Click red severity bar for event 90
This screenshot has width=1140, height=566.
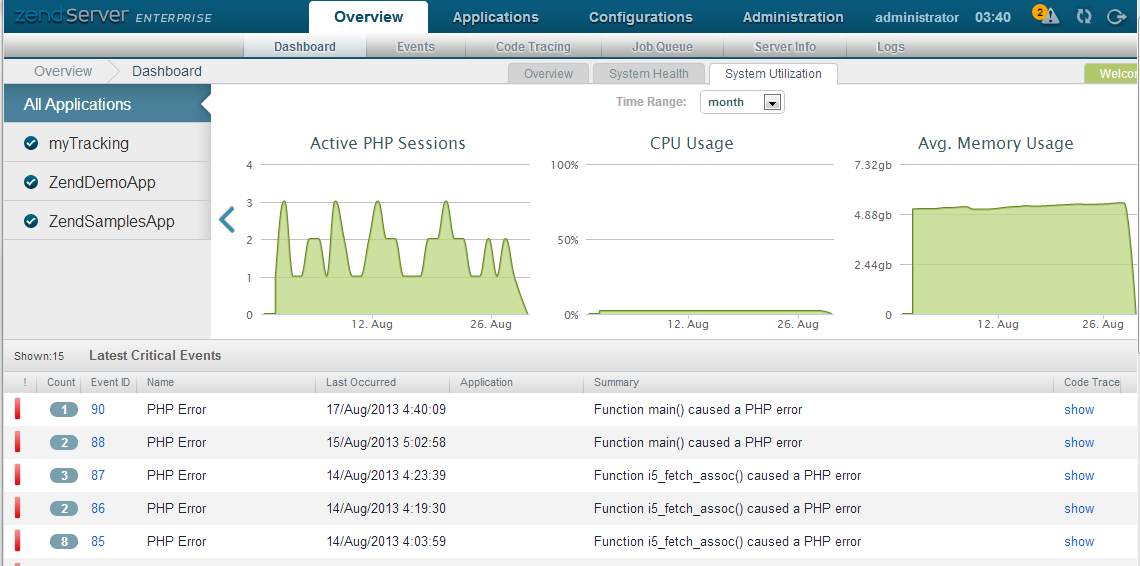coord(17,410)
